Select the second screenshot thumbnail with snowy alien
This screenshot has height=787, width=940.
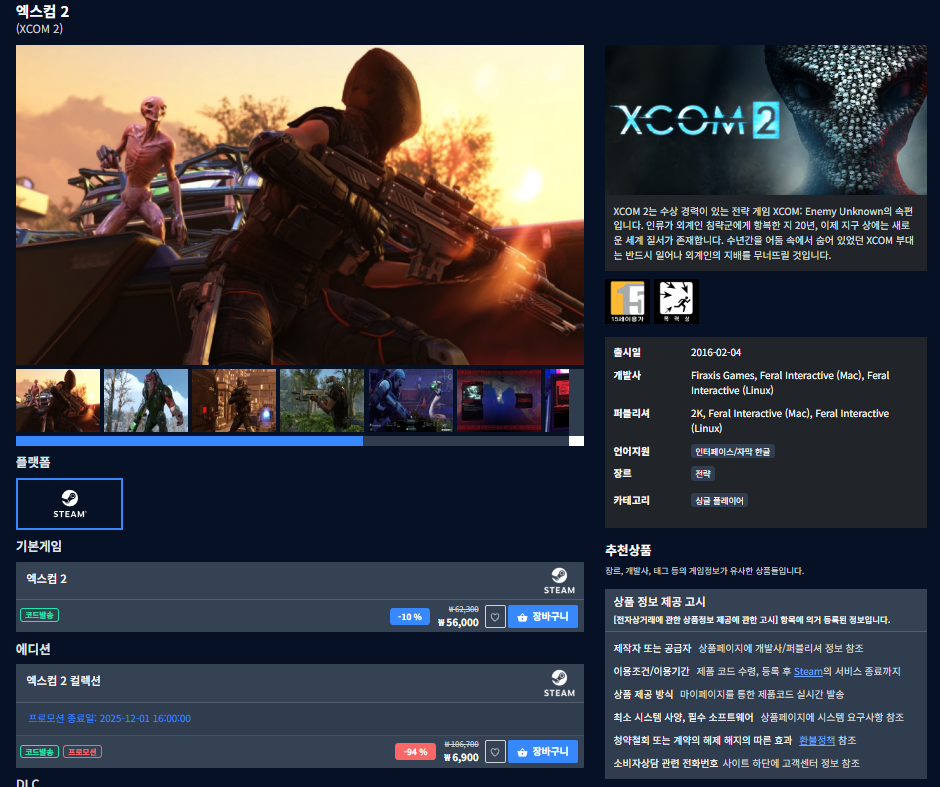[146, 400]
